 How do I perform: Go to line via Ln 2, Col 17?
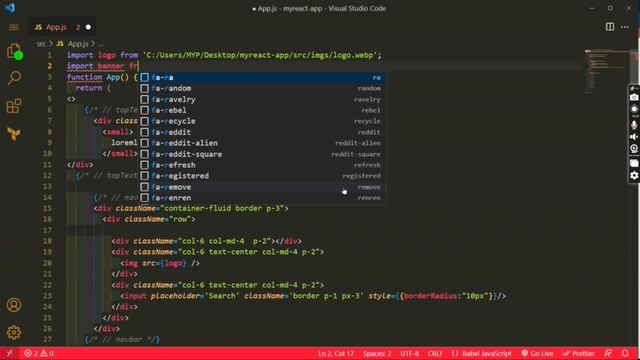tap(336, 353)
